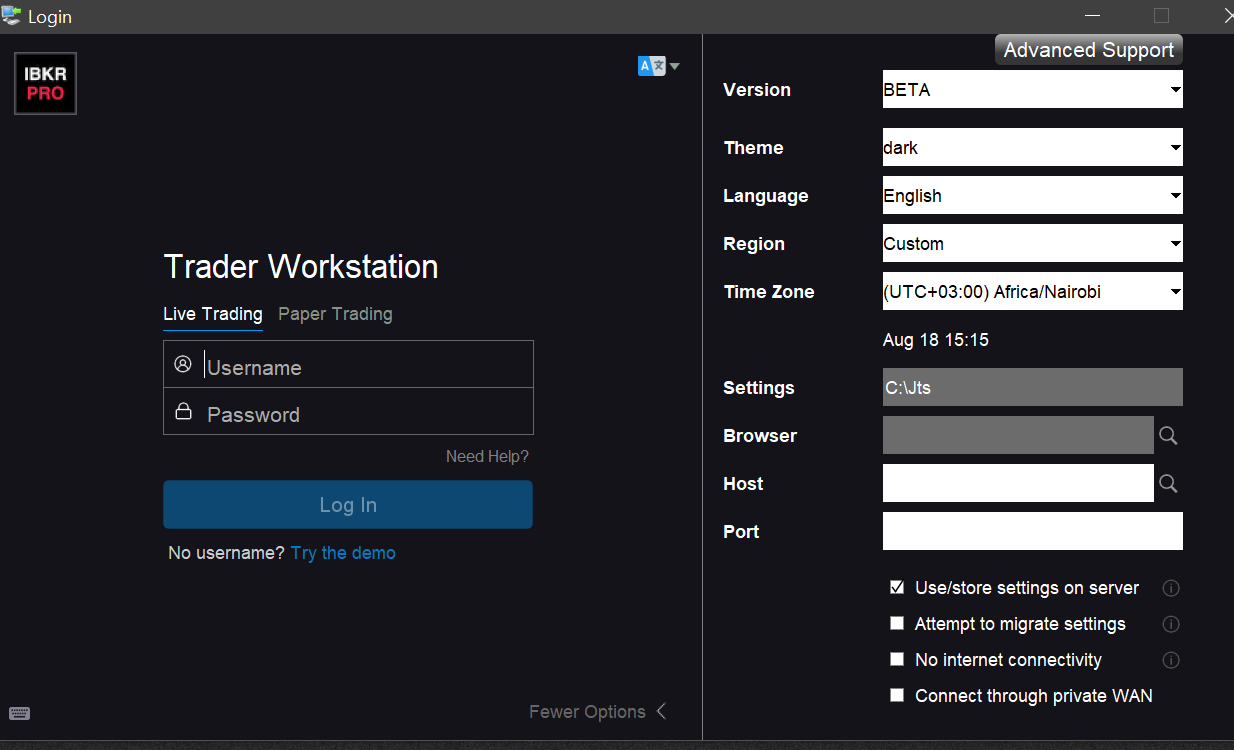Click the IBKR PRO logo
Screen dimensions: 1234x750
[x=45, y=84]
